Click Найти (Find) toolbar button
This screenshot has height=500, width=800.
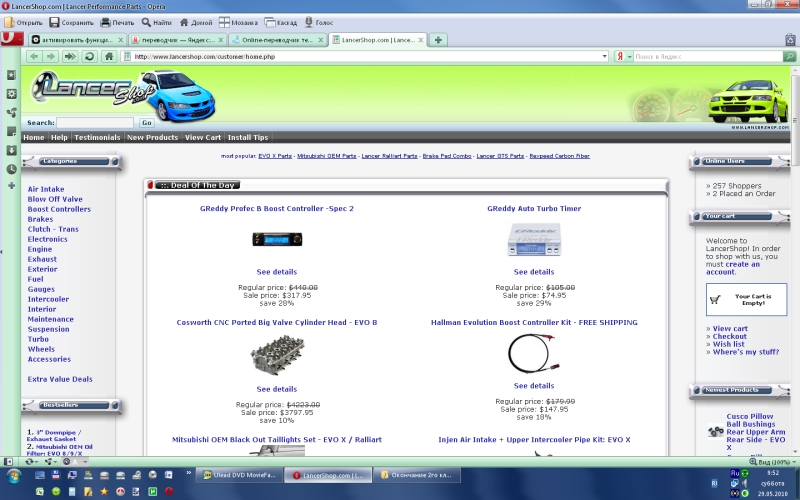tap(157, 22)
